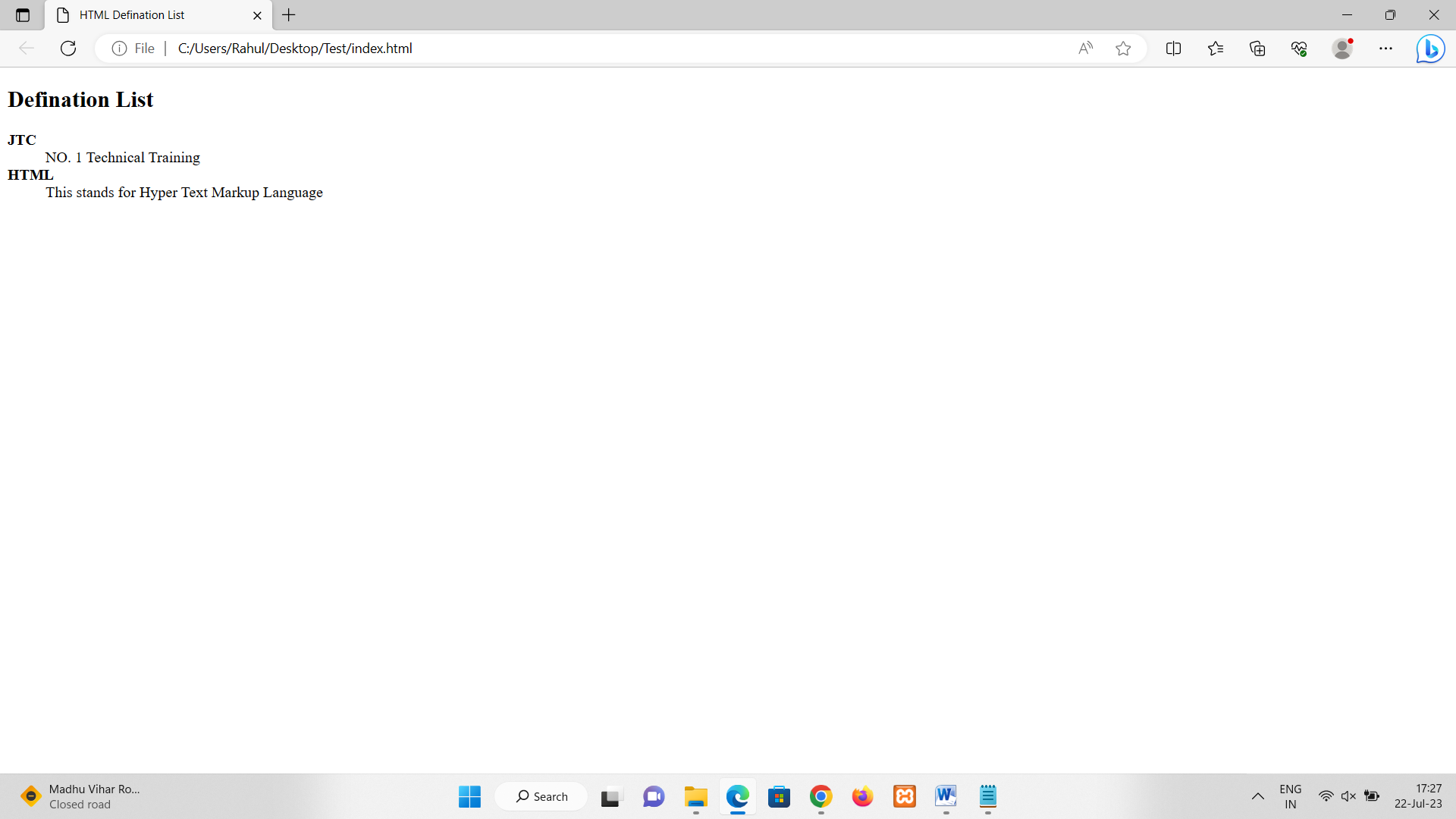Change ENG IN input language

click(x=1290, y=796)
